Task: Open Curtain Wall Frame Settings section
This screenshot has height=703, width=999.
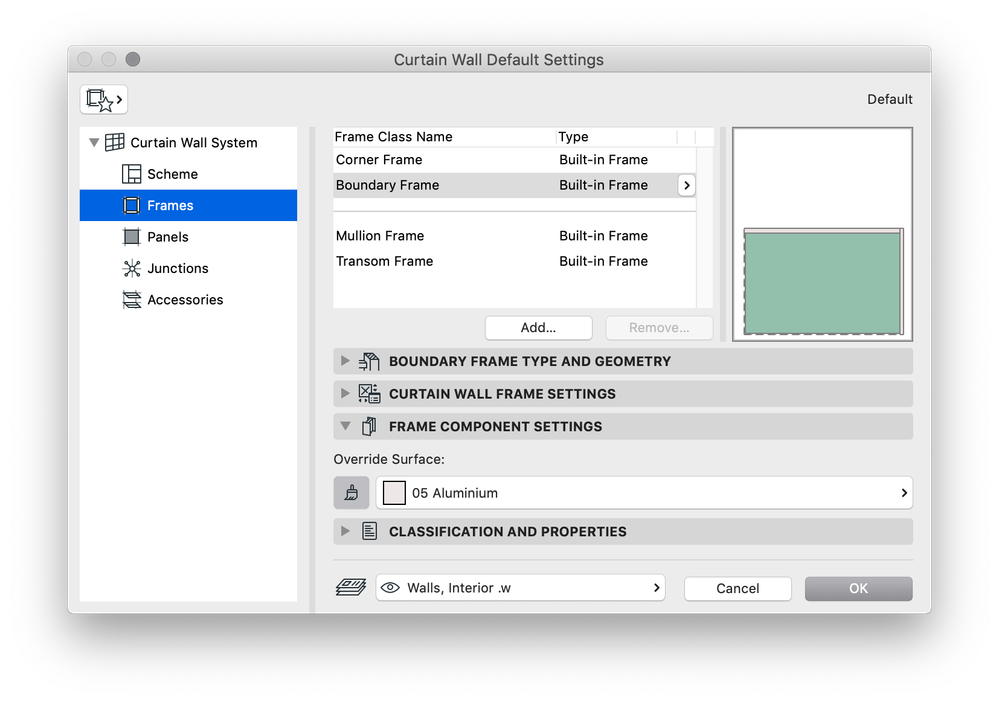Action: click(346, 393)
